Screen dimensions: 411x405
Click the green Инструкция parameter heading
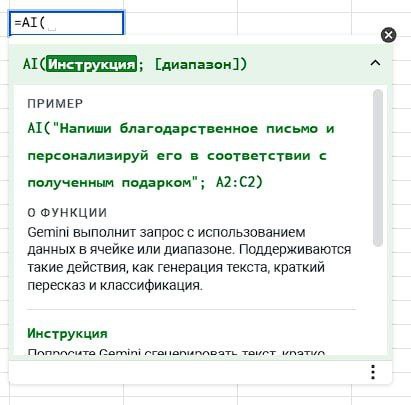click(x=67, y=333)
